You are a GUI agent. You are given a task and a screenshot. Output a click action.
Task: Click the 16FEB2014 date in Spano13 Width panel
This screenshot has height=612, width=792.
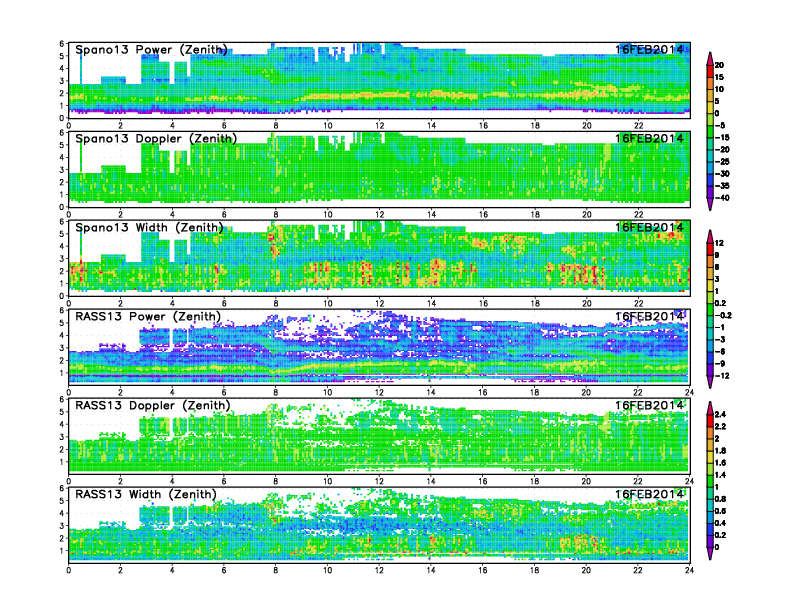pyautogui.click(x=649, y=227)
